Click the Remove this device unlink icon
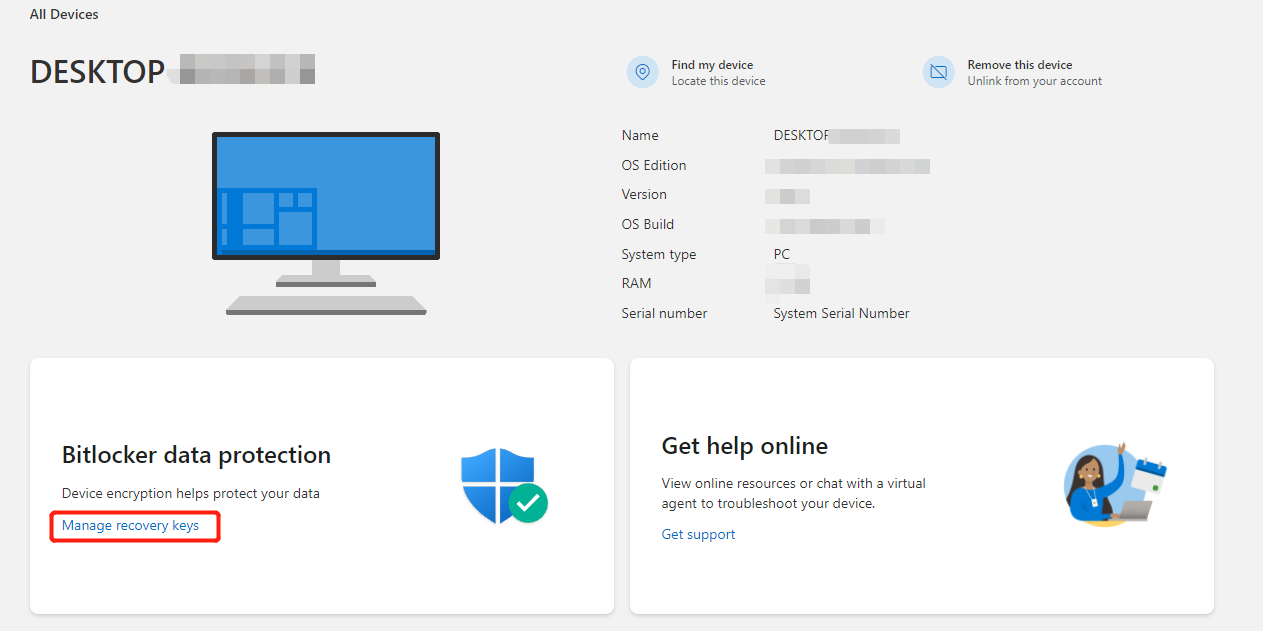Viewport: 1263px width, 631px height. (939, 72)
